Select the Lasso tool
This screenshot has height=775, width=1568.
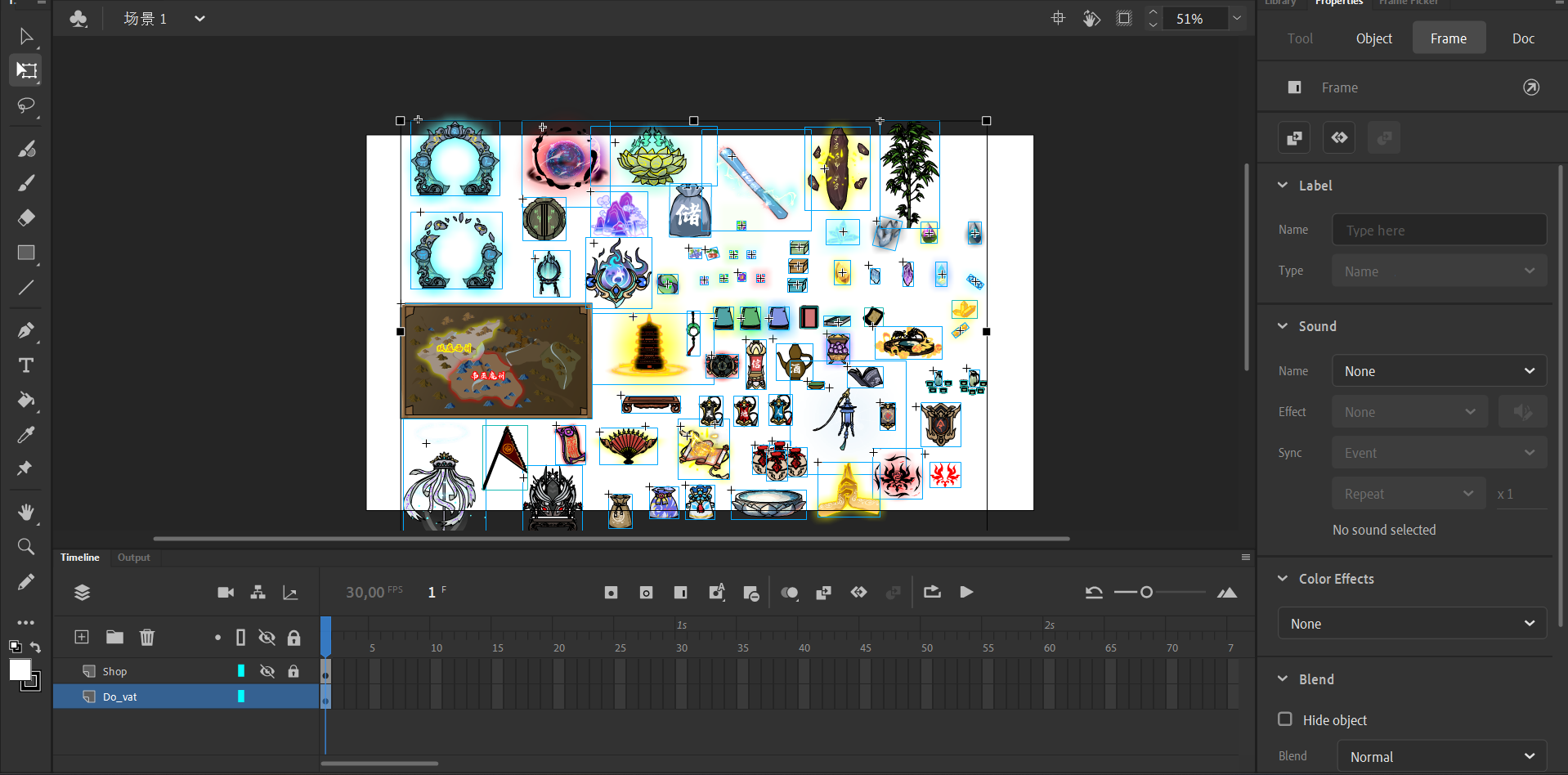(26, 106)
